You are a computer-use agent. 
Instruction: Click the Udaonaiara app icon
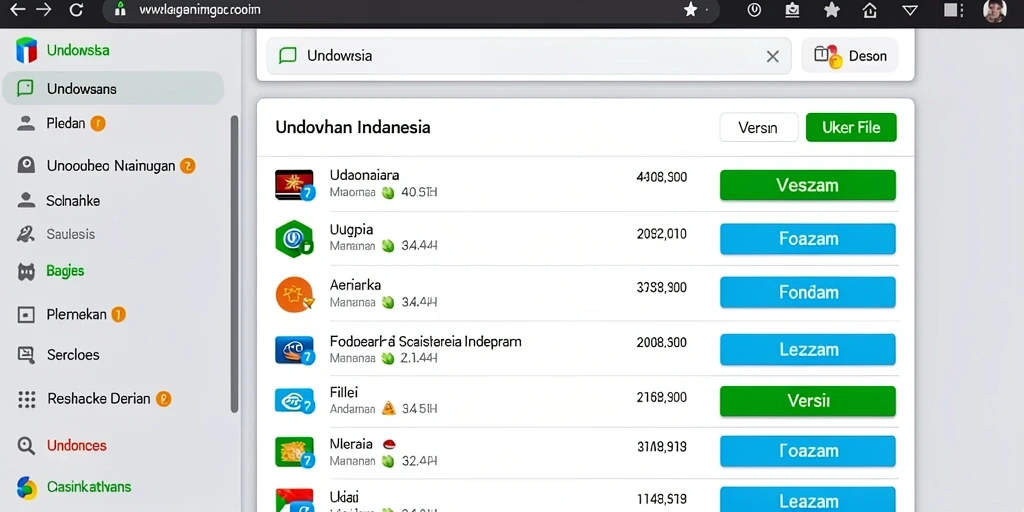[295, 185]
